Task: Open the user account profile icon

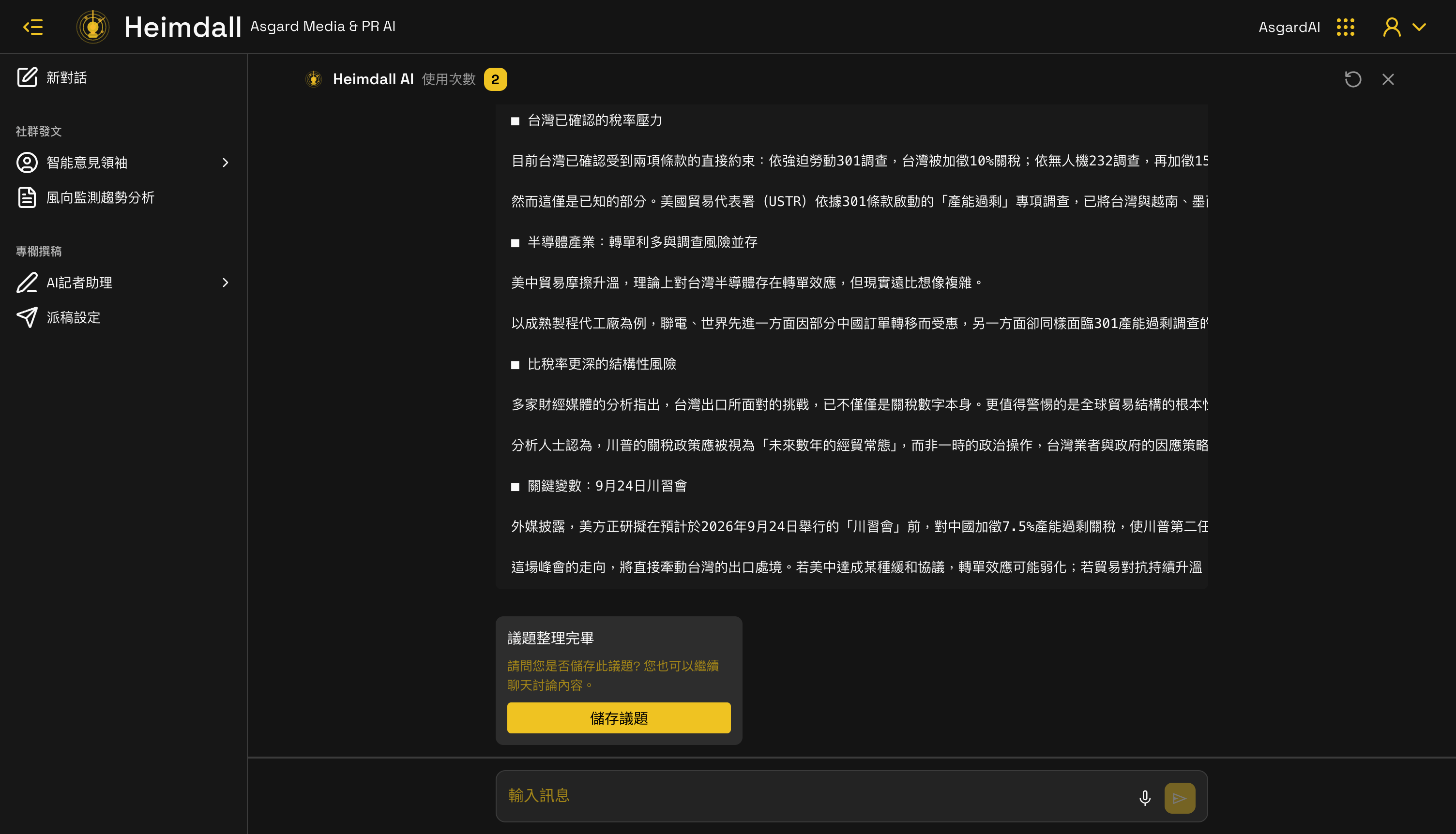Action: tap(1392, 27)
